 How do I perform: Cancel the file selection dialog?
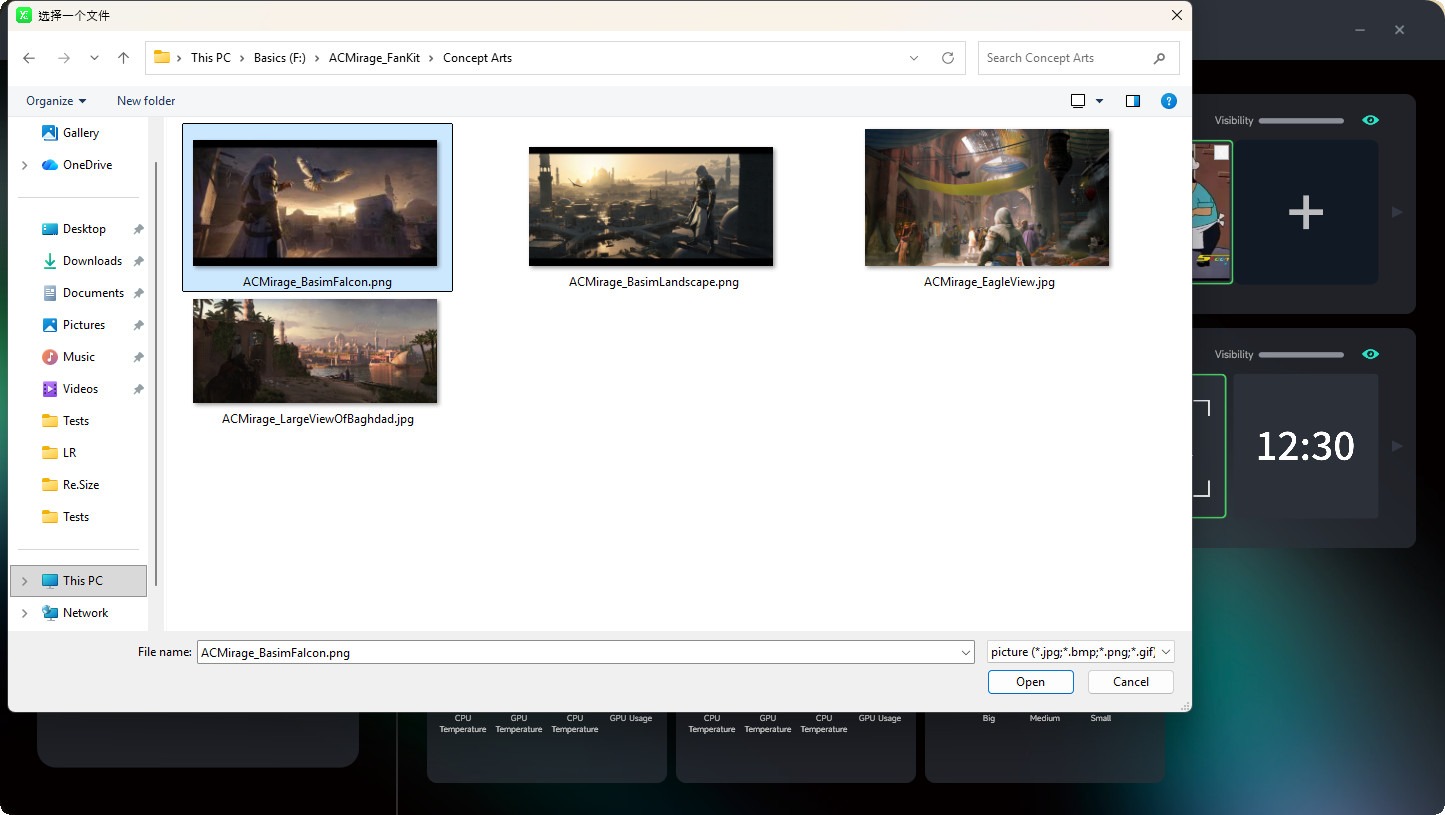pyautogui.click(x=1131, y=682)
